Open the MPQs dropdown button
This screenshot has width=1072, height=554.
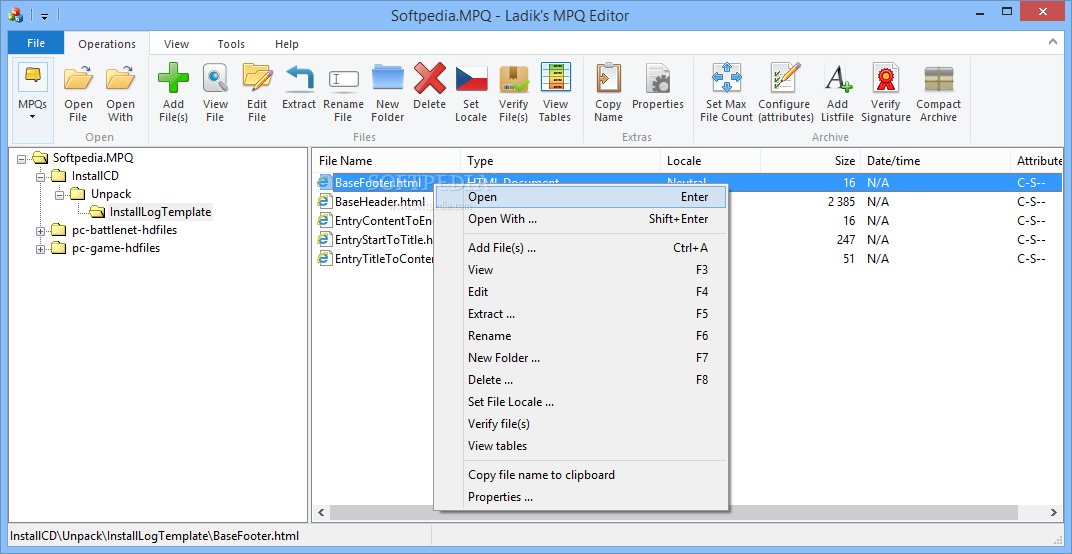point(32,101)
